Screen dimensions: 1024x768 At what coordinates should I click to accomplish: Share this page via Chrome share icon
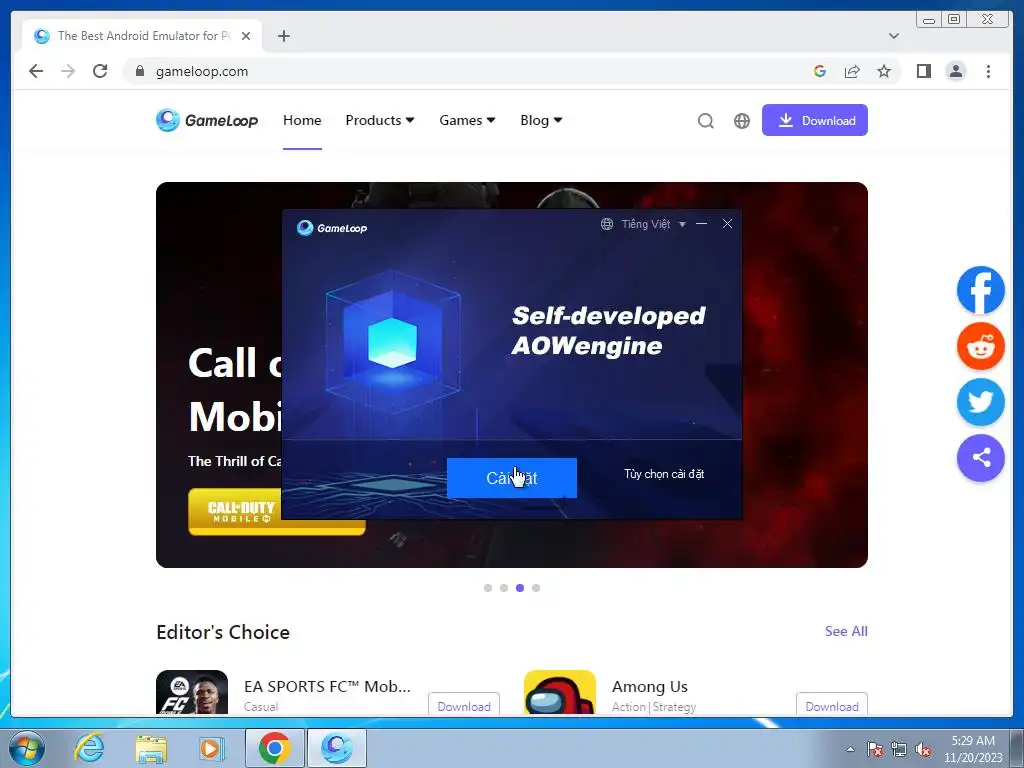click(x=852, y=71)
